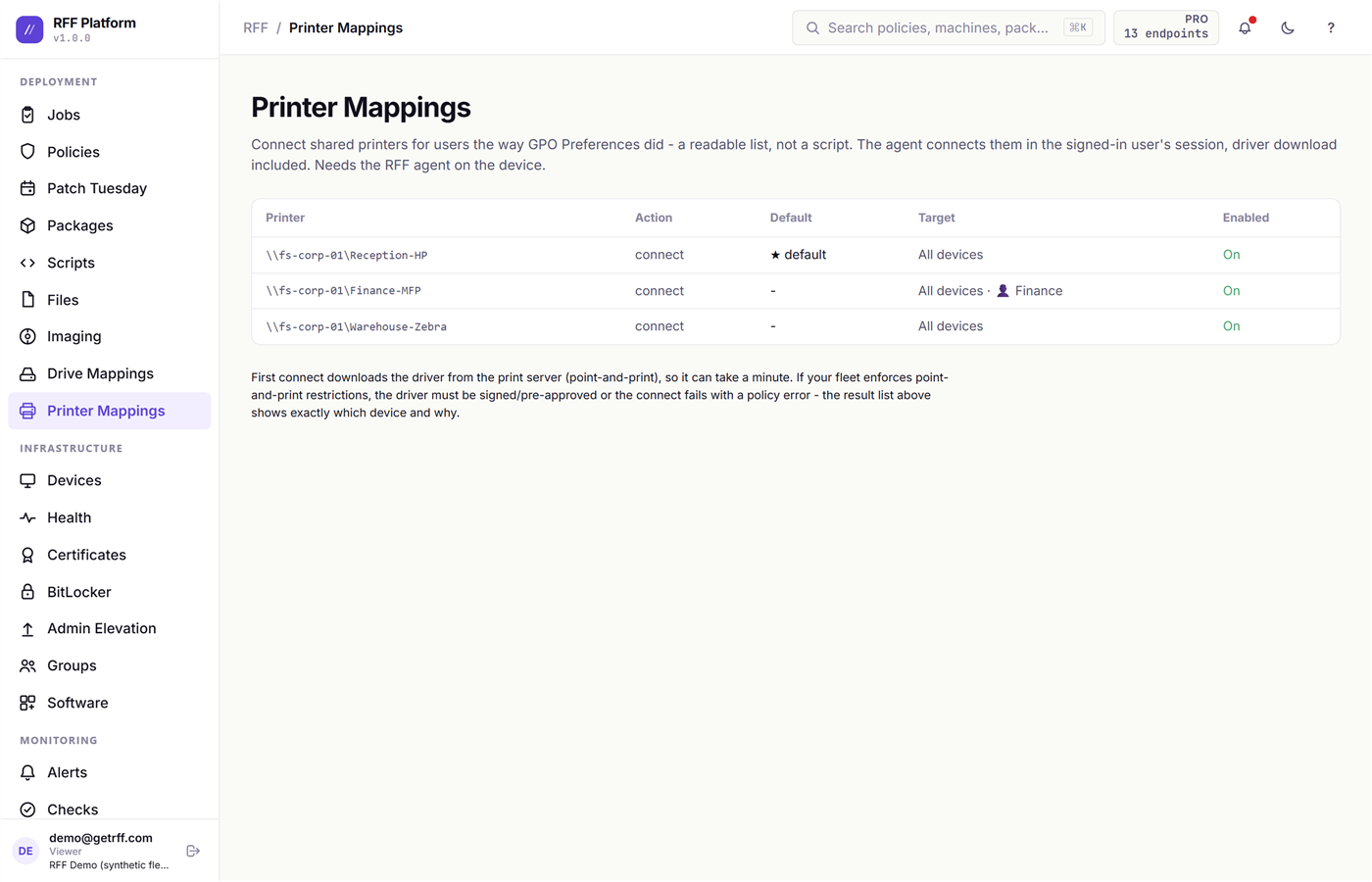The width and height of the screenshot is (1372, 882).
Task: Go to Policies in the sidebar
Action: coord(109,152)
